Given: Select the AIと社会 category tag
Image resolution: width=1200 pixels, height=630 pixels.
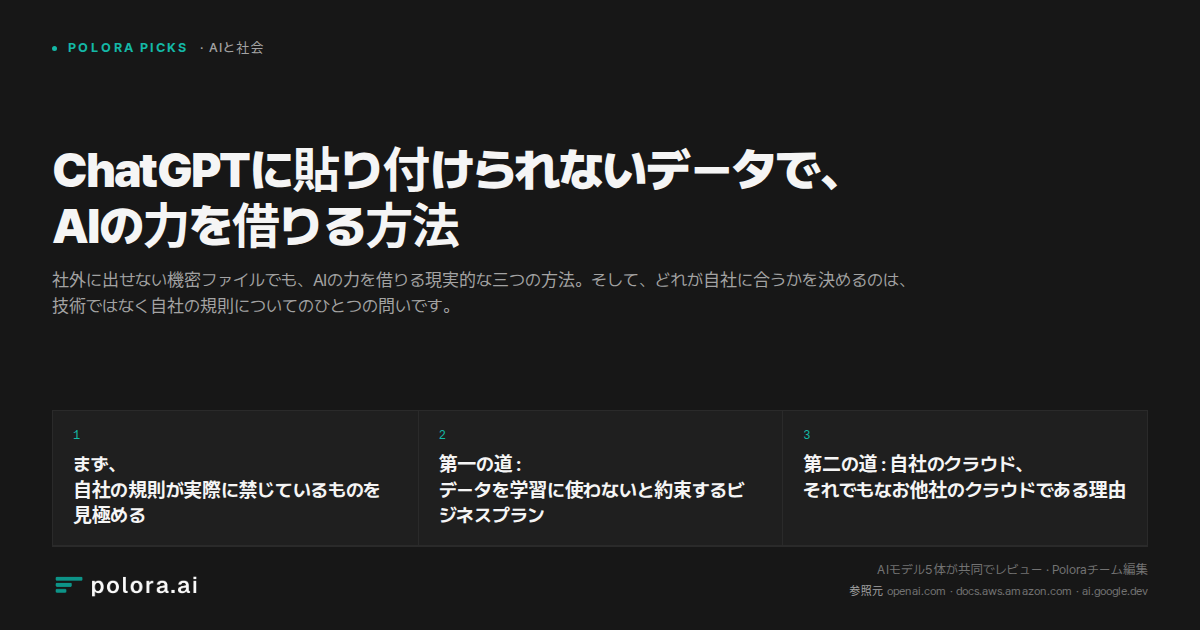Looking at the screenshot, I should [236, 48].
